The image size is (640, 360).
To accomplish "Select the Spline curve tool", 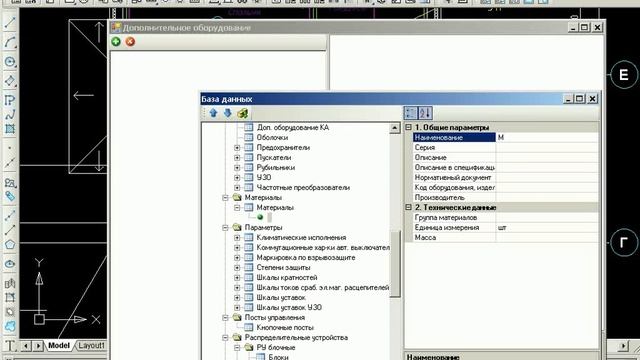I will [x=10, y=115].
